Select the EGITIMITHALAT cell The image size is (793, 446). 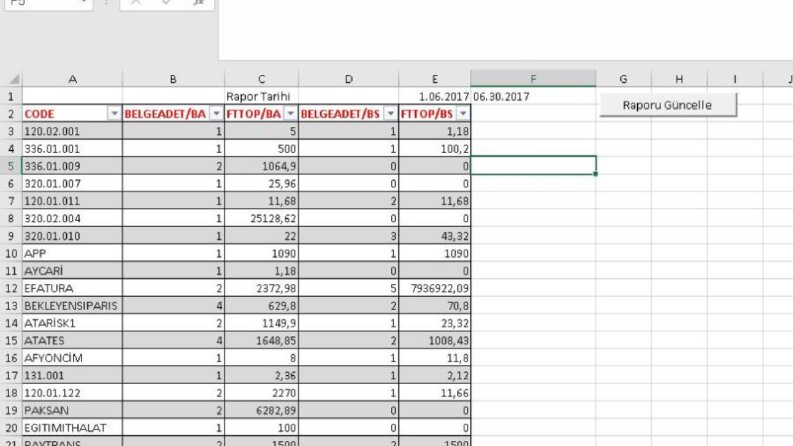click(72, 428)
